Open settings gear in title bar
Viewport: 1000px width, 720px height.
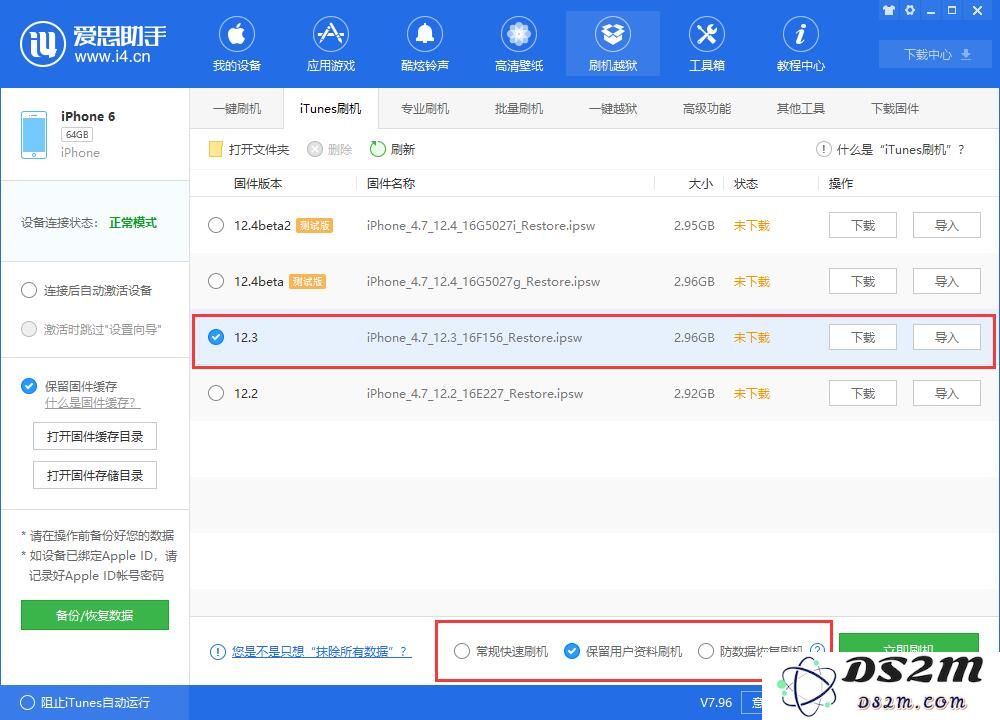[910, 10]
